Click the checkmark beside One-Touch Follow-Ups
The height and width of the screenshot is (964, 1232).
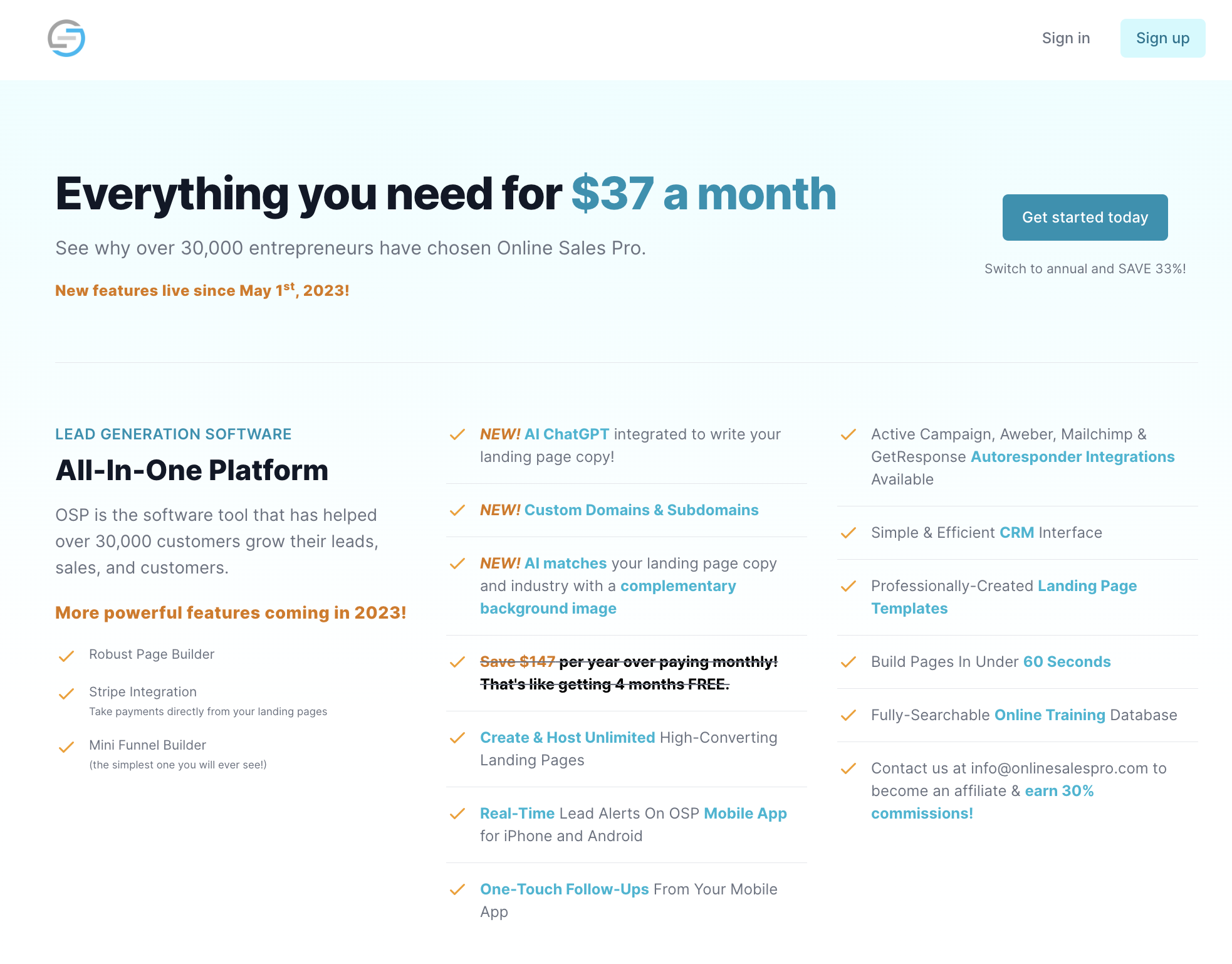457,889
